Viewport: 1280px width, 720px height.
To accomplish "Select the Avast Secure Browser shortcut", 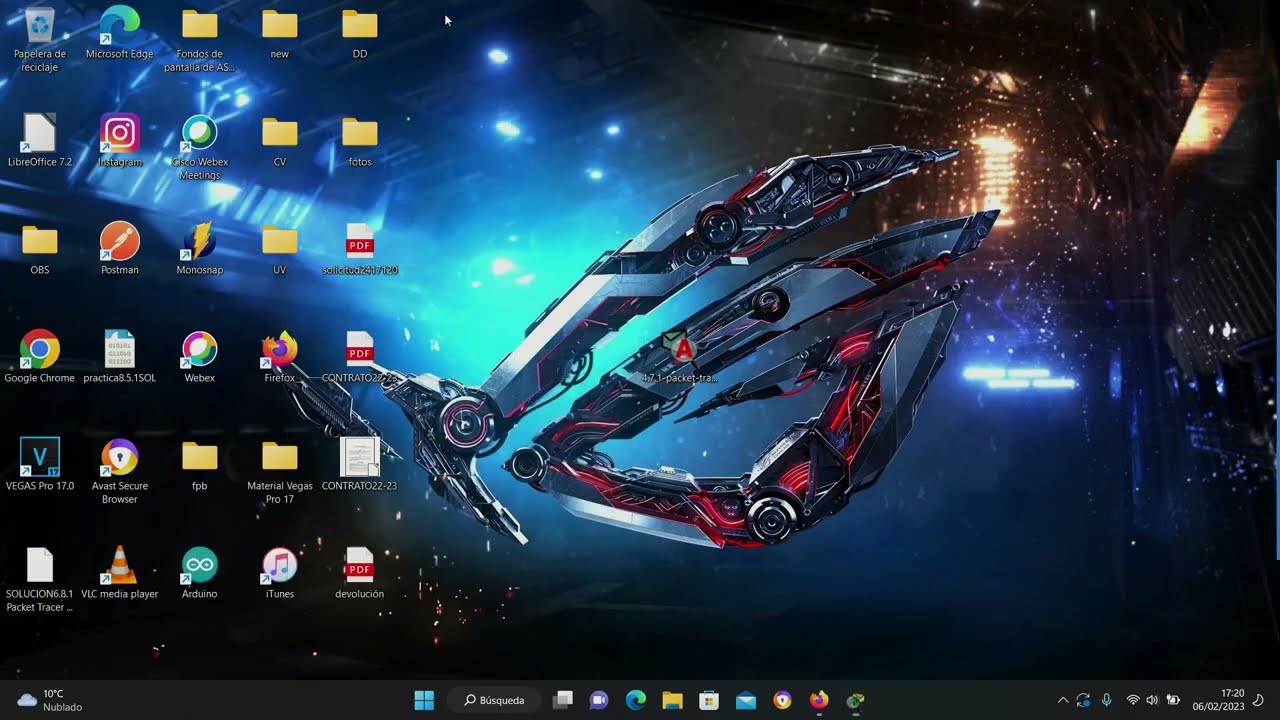I will click(x=120, y=471).
